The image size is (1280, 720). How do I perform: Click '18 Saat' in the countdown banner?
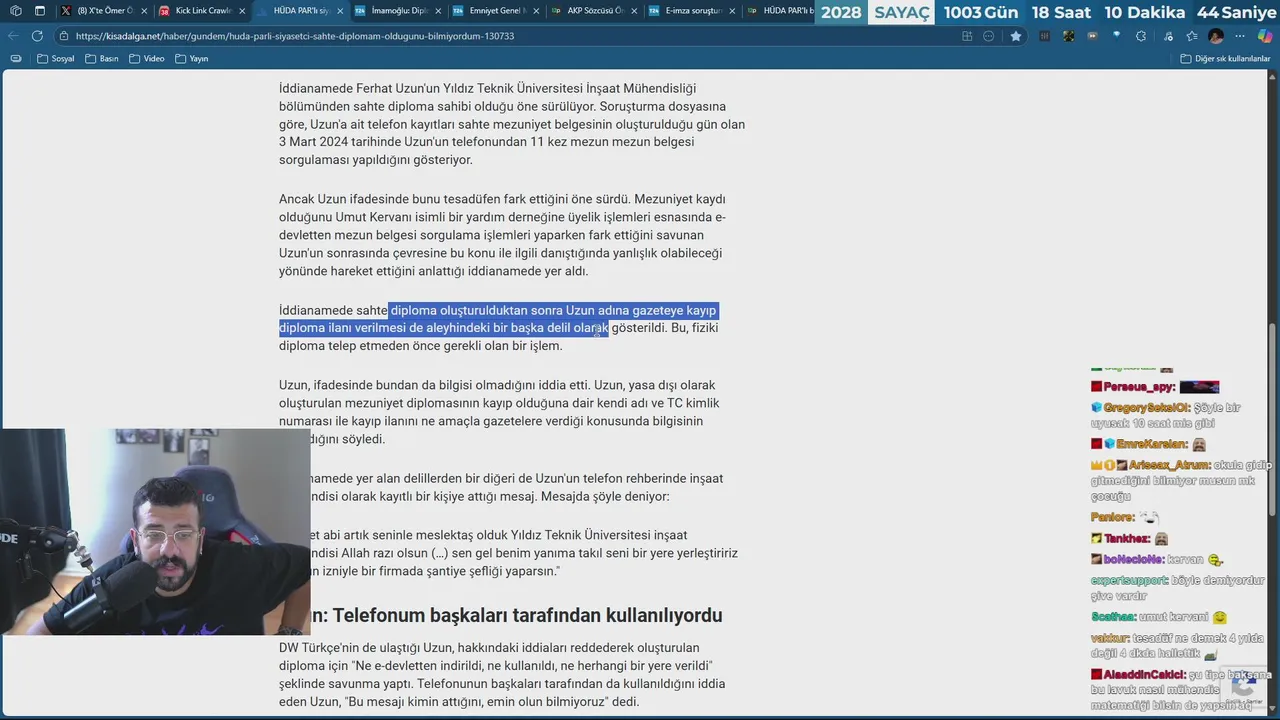[1060, 13]
